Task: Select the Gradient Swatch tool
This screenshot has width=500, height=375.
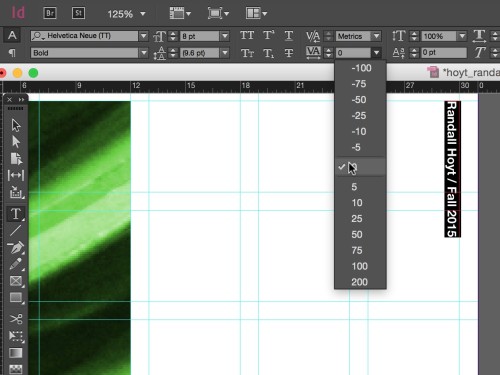Action: [x=16, y=353]
